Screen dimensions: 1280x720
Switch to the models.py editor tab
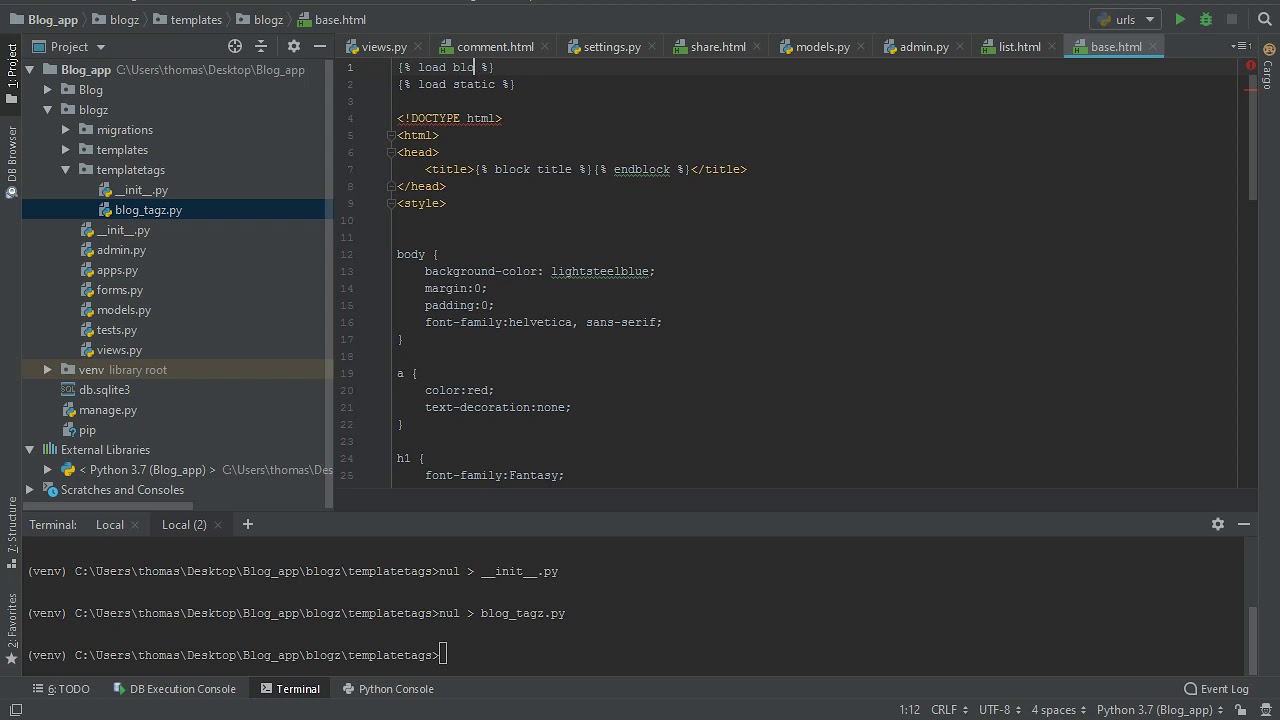pos(823,47)
